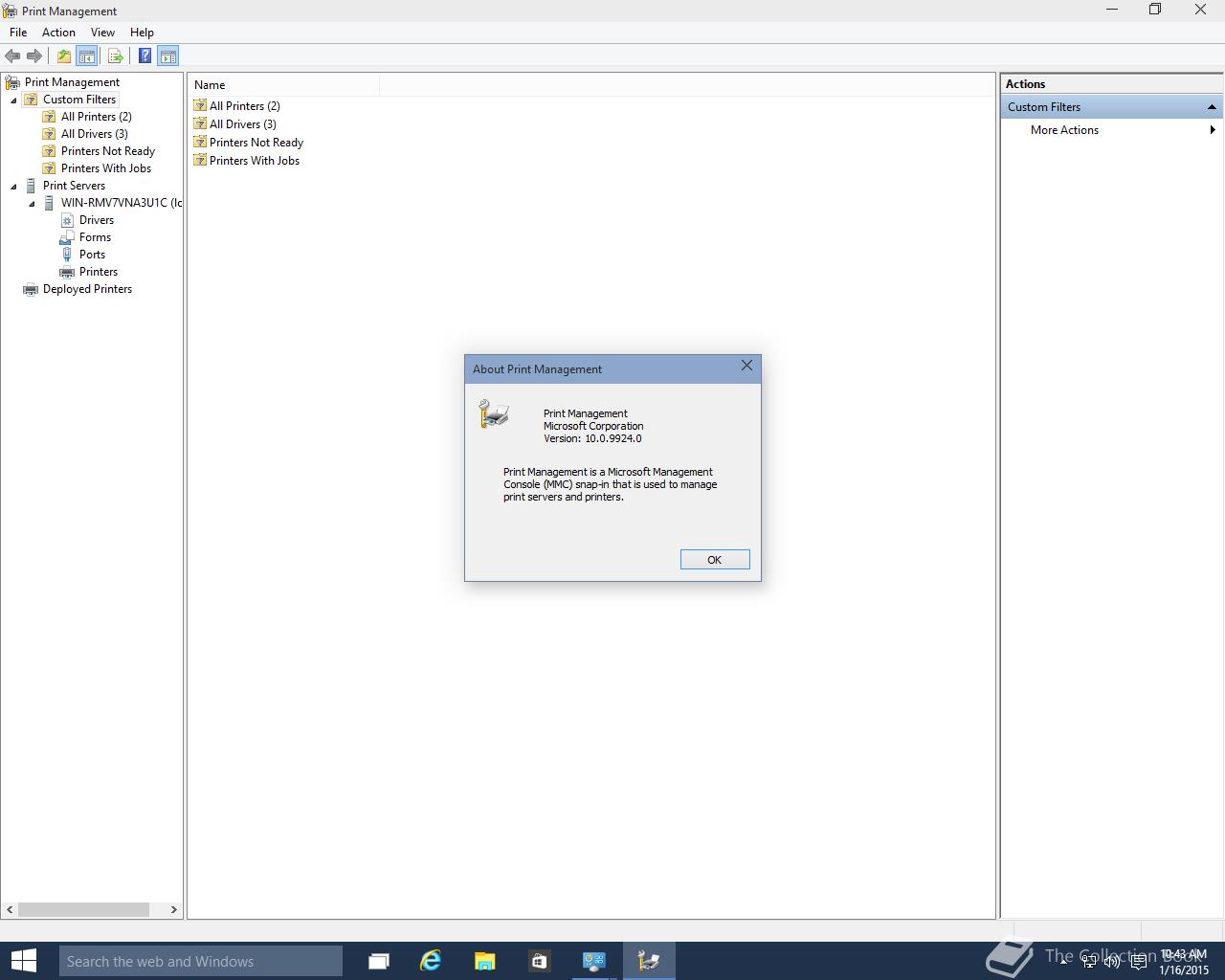Collapse Custom Filters section in Actions pane
This screenshot has width=1225, height=980.
(1212, 107)
